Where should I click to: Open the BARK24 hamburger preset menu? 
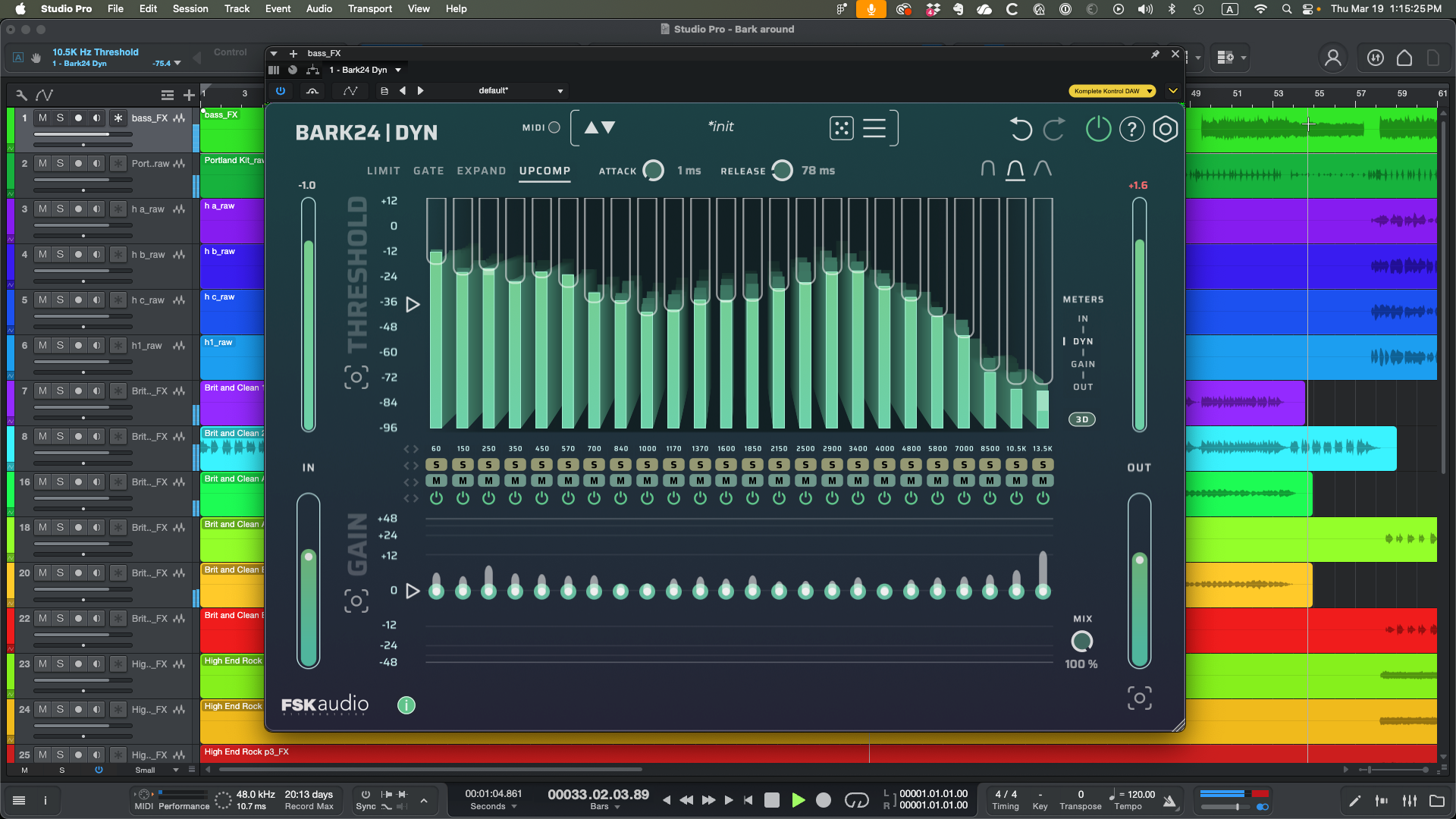click(x=874, y=128)
